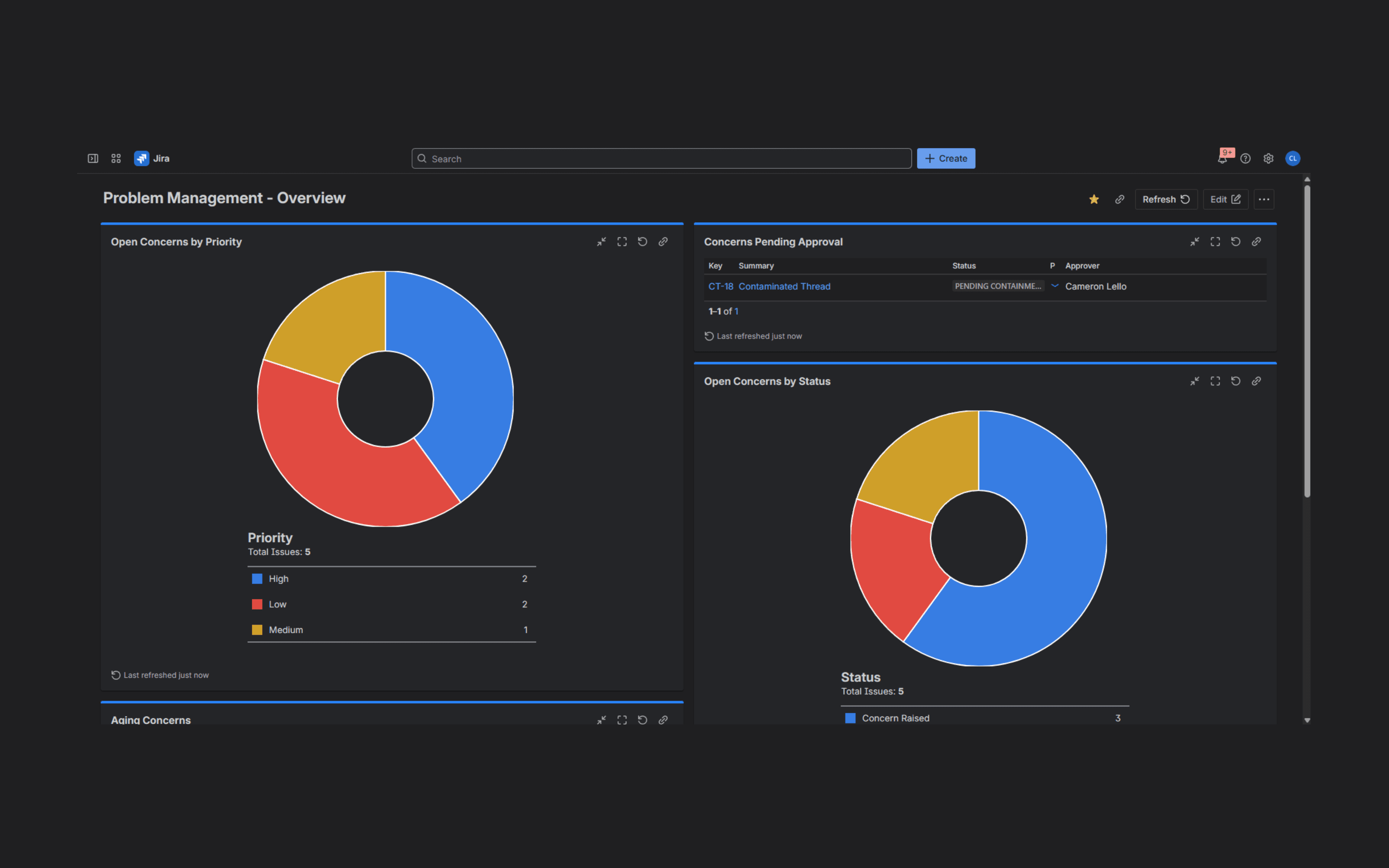The width and height of the screenshot is (1389, 868).
Task: Open the CL user profile avatar menu
Action: [1292, 158]
